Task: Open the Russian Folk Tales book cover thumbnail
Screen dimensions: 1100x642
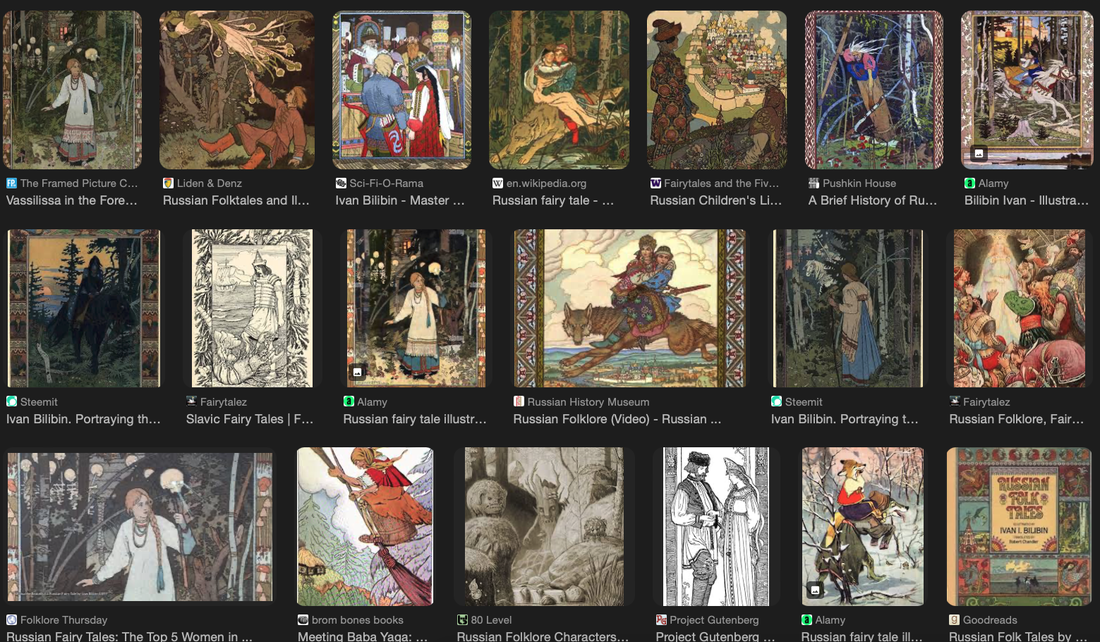Action: (x=1019, y=527)
